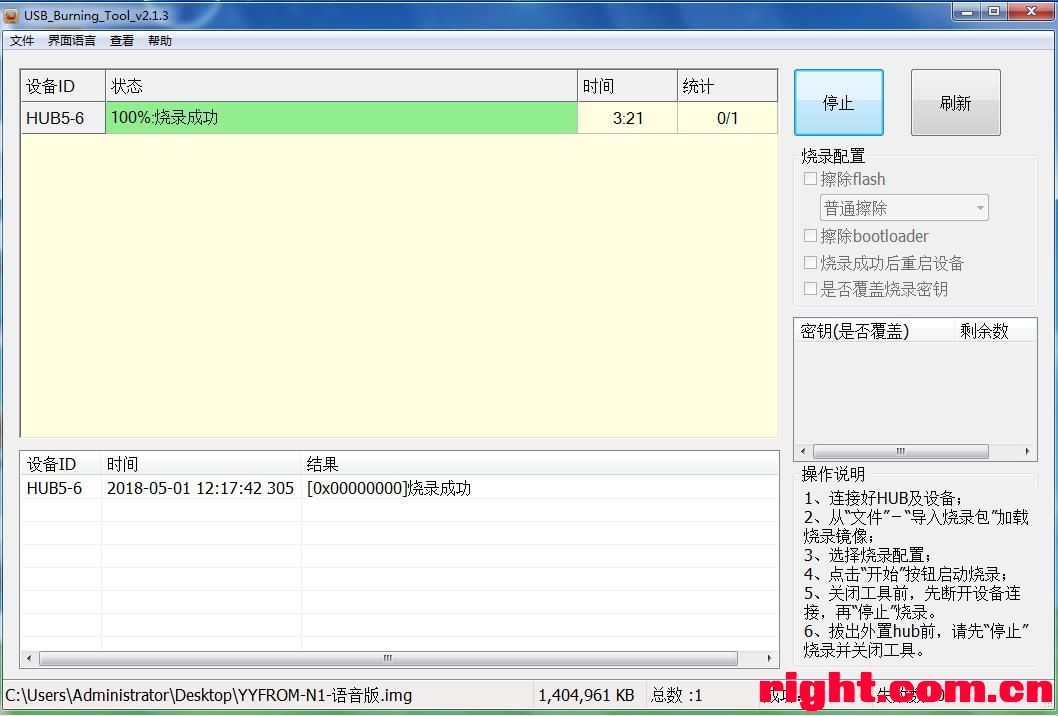Open the 界面语言 menu

pos(72,41)
